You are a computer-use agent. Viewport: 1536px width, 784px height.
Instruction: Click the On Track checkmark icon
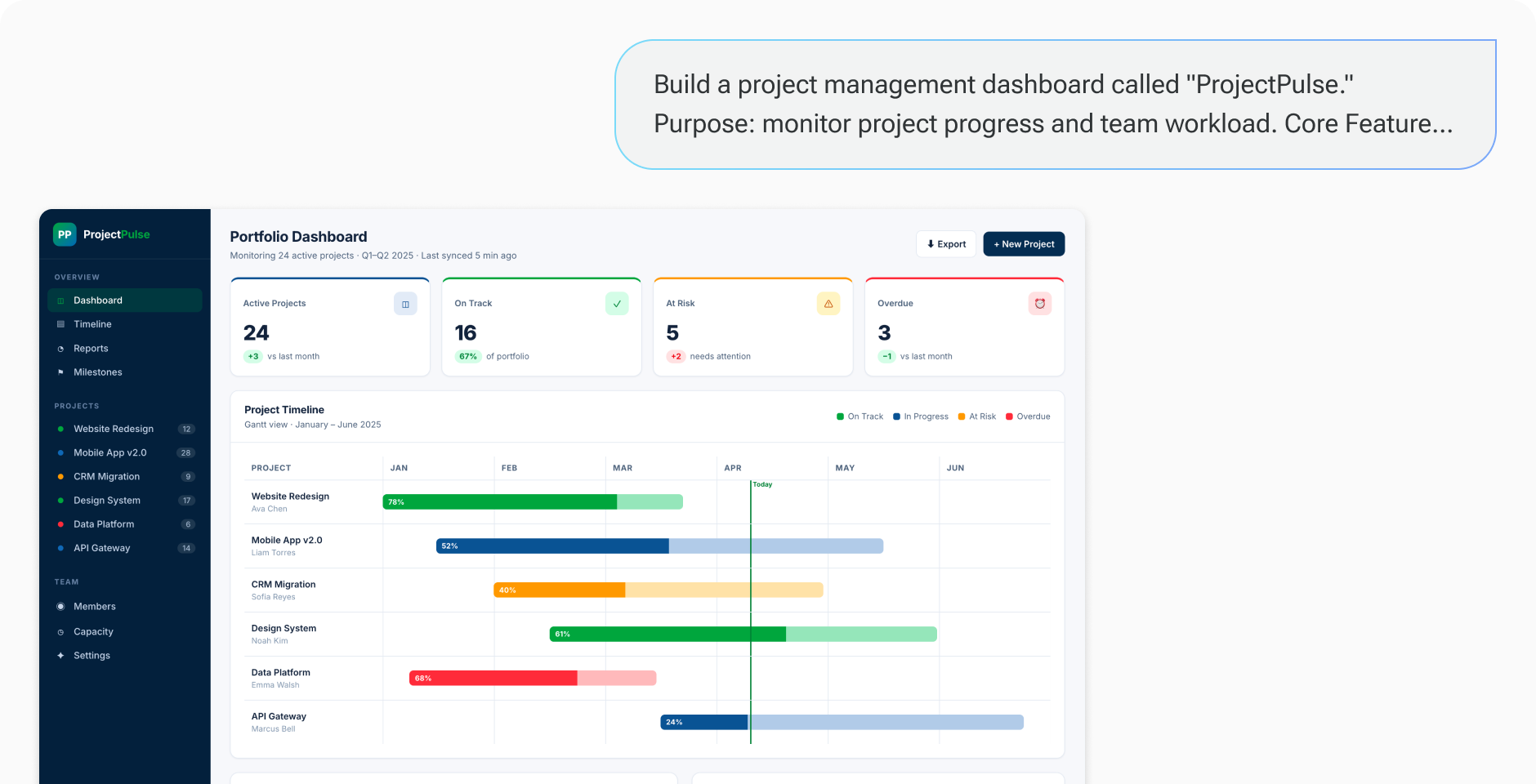coord(617,304)
